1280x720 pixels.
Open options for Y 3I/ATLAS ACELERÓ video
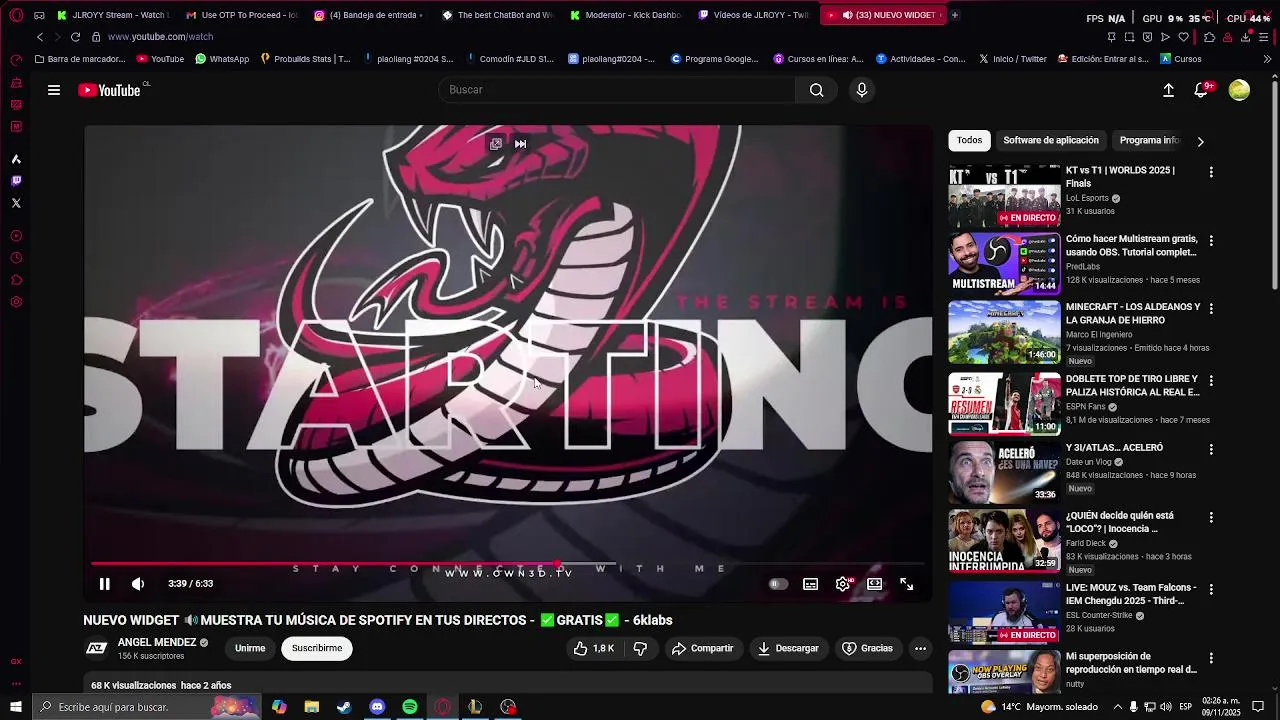1211,449
